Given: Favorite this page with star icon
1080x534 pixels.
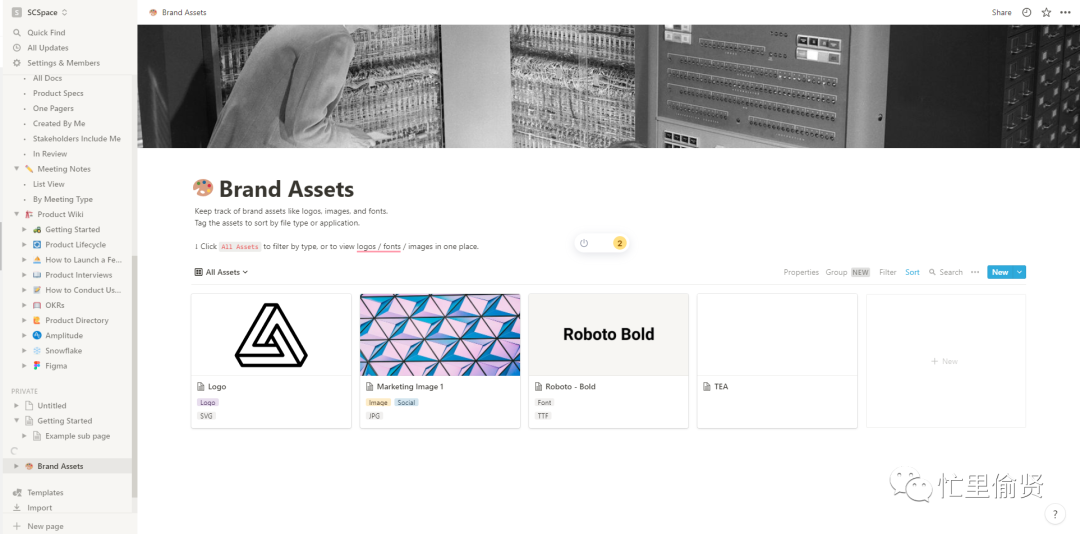Looking at the screenshot, I should point(1046,13).
